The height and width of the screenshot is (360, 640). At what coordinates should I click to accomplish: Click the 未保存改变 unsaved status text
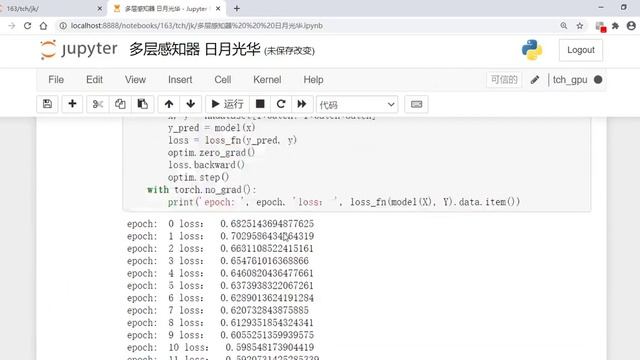(289, 51)
